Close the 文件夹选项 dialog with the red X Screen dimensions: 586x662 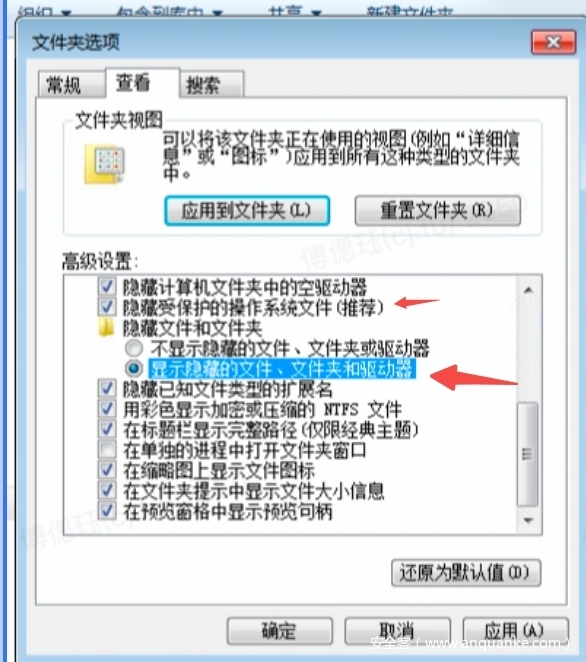tap(553, 42)
